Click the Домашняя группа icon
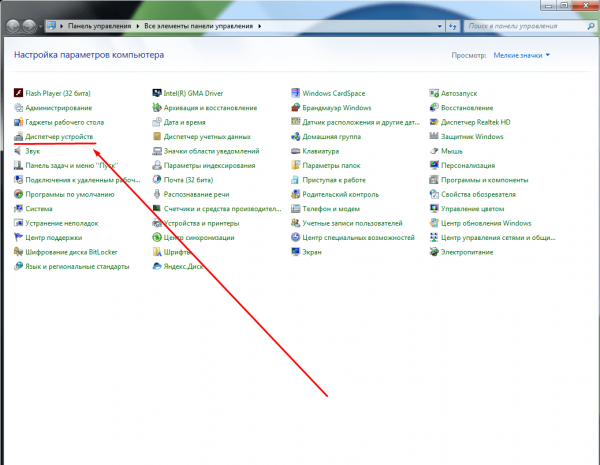 pyautogui.click(x=295, y=136)
